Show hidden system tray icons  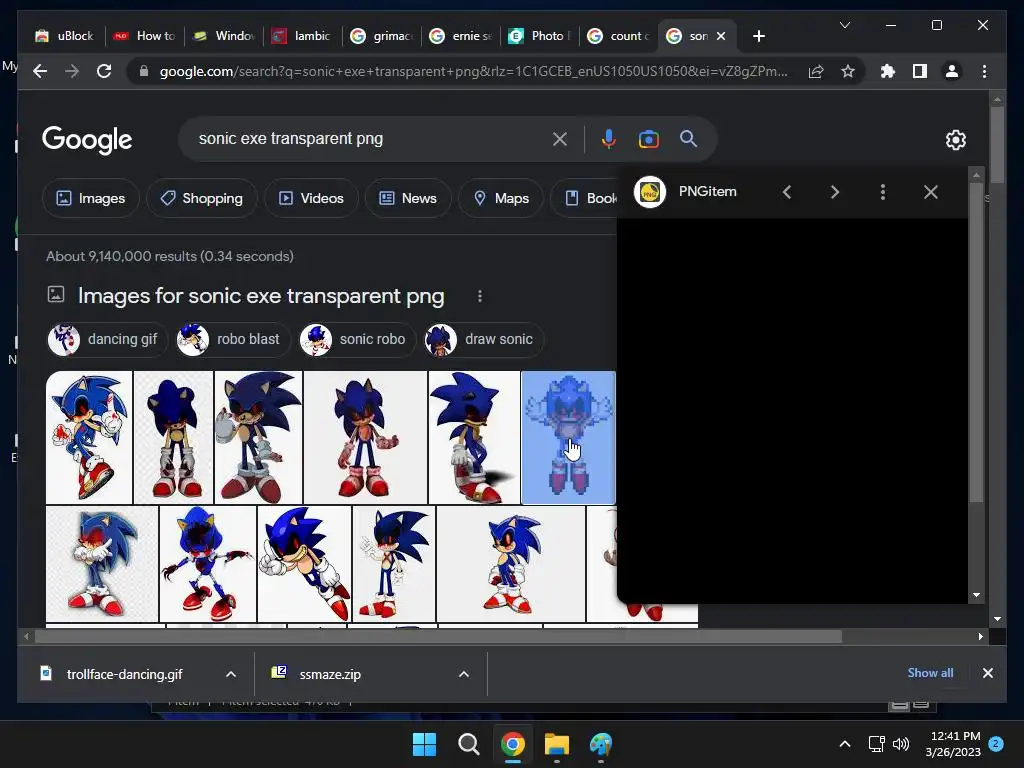click(x=844, y=744)
